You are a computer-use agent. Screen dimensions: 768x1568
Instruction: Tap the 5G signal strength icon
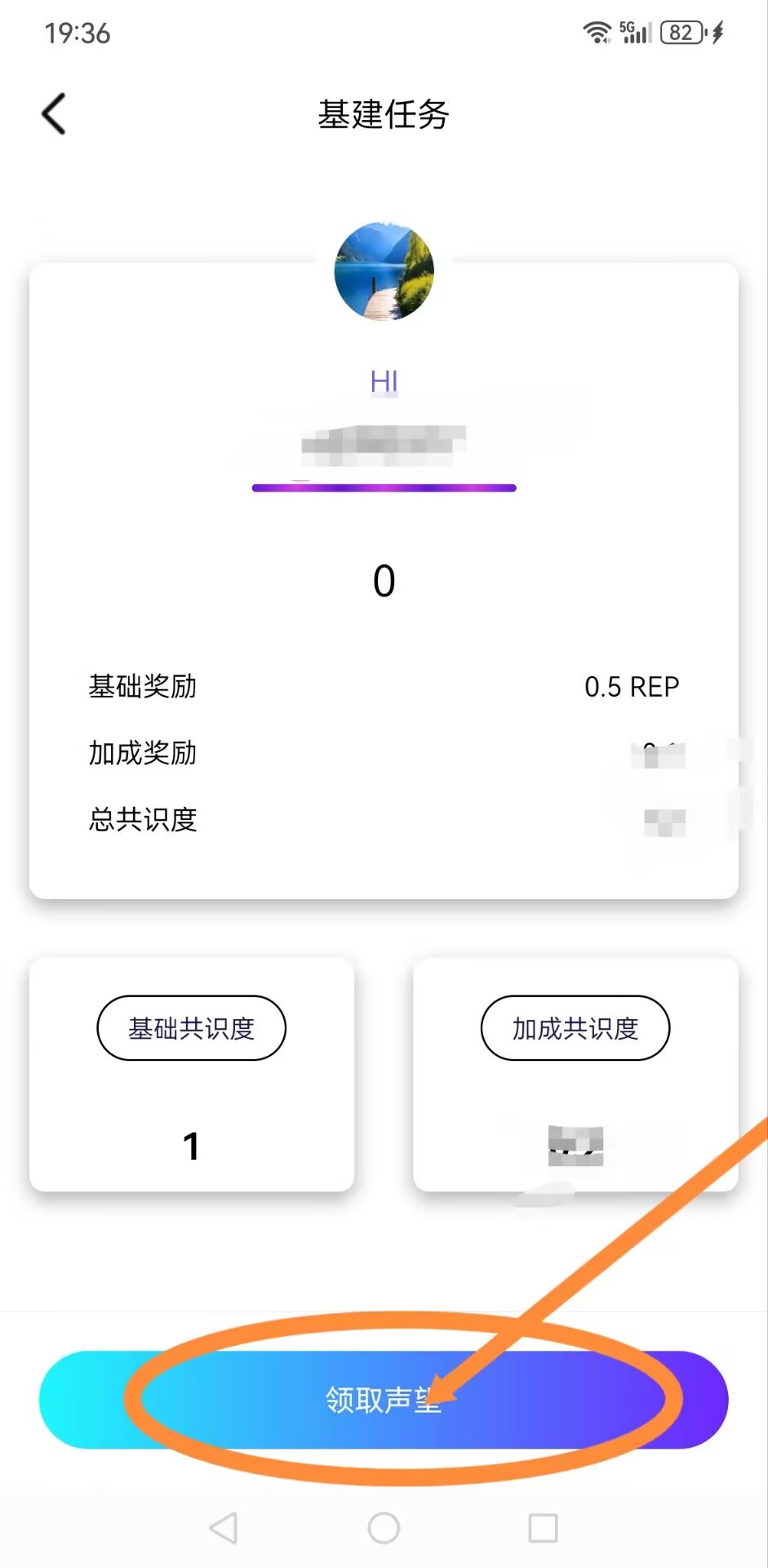(635, 33)
